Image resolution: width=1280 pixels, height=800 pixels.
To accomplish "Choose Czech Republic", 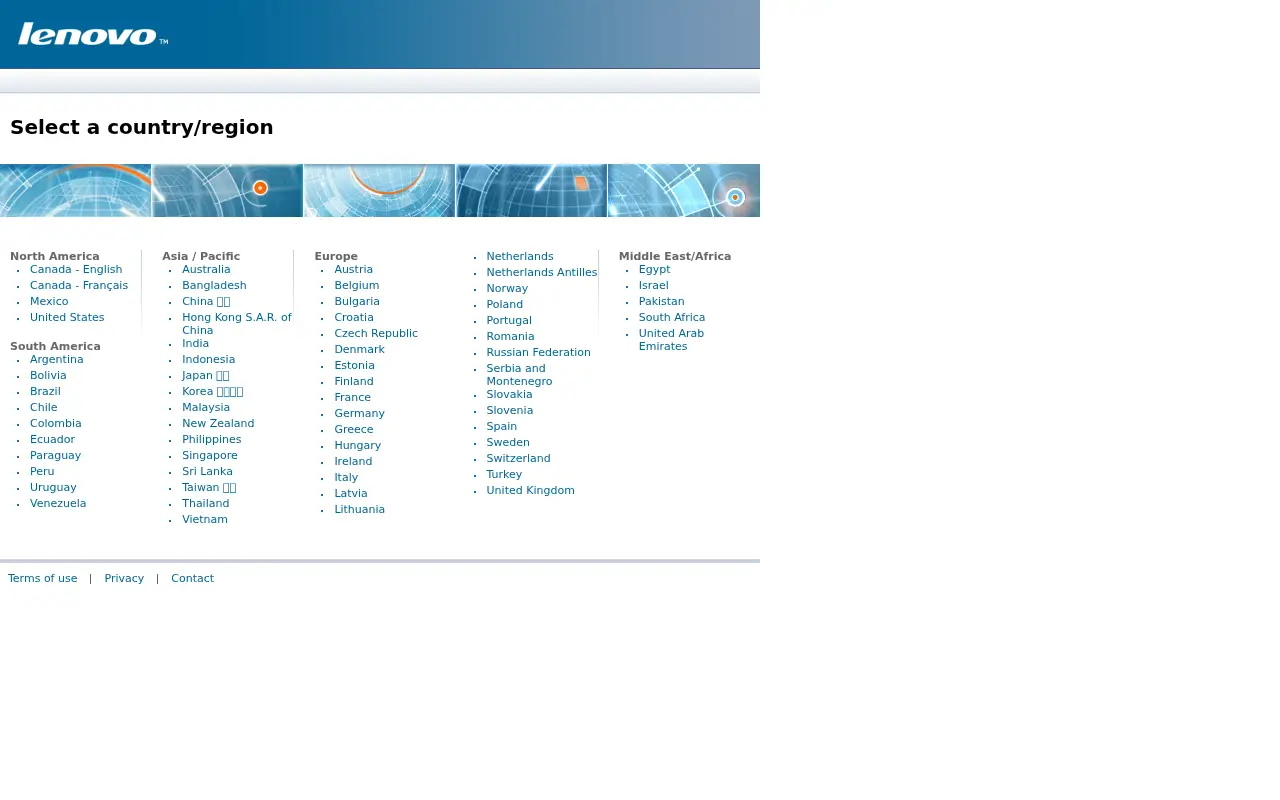I will 376,333.
